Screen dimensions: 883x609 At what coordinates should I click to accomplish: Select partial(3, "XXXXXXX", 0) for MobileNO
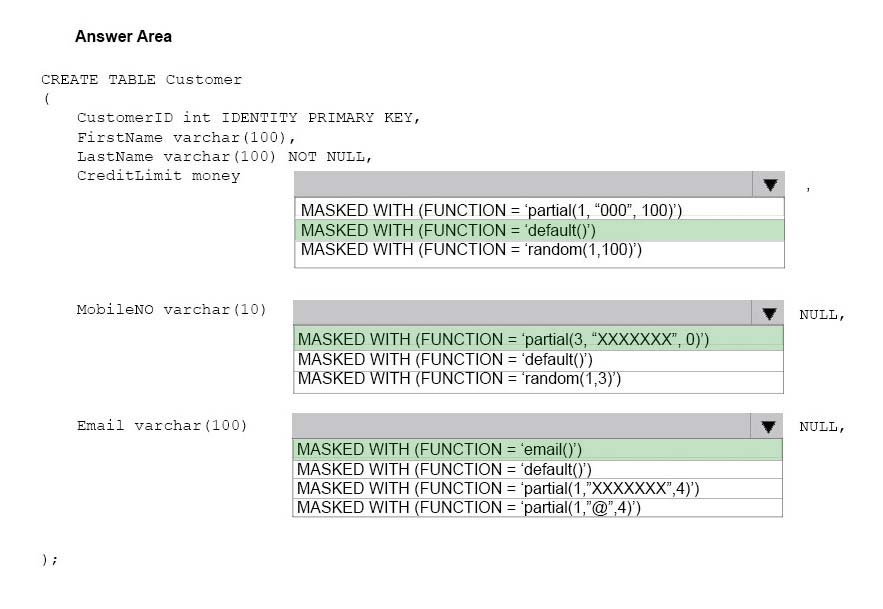coord(538,339)
